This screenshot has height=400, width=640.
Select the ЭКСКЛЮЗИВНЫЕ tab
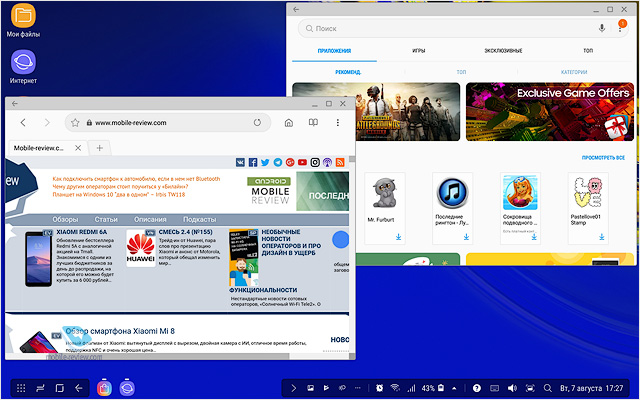503,51
